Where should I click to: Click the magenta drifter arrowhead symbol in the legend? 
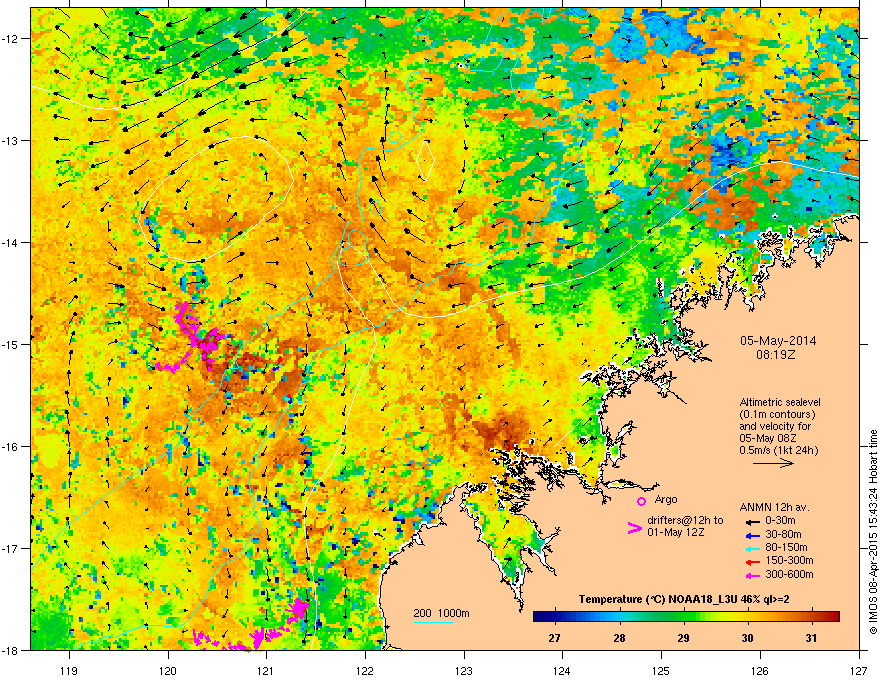[x=634, y=528]
